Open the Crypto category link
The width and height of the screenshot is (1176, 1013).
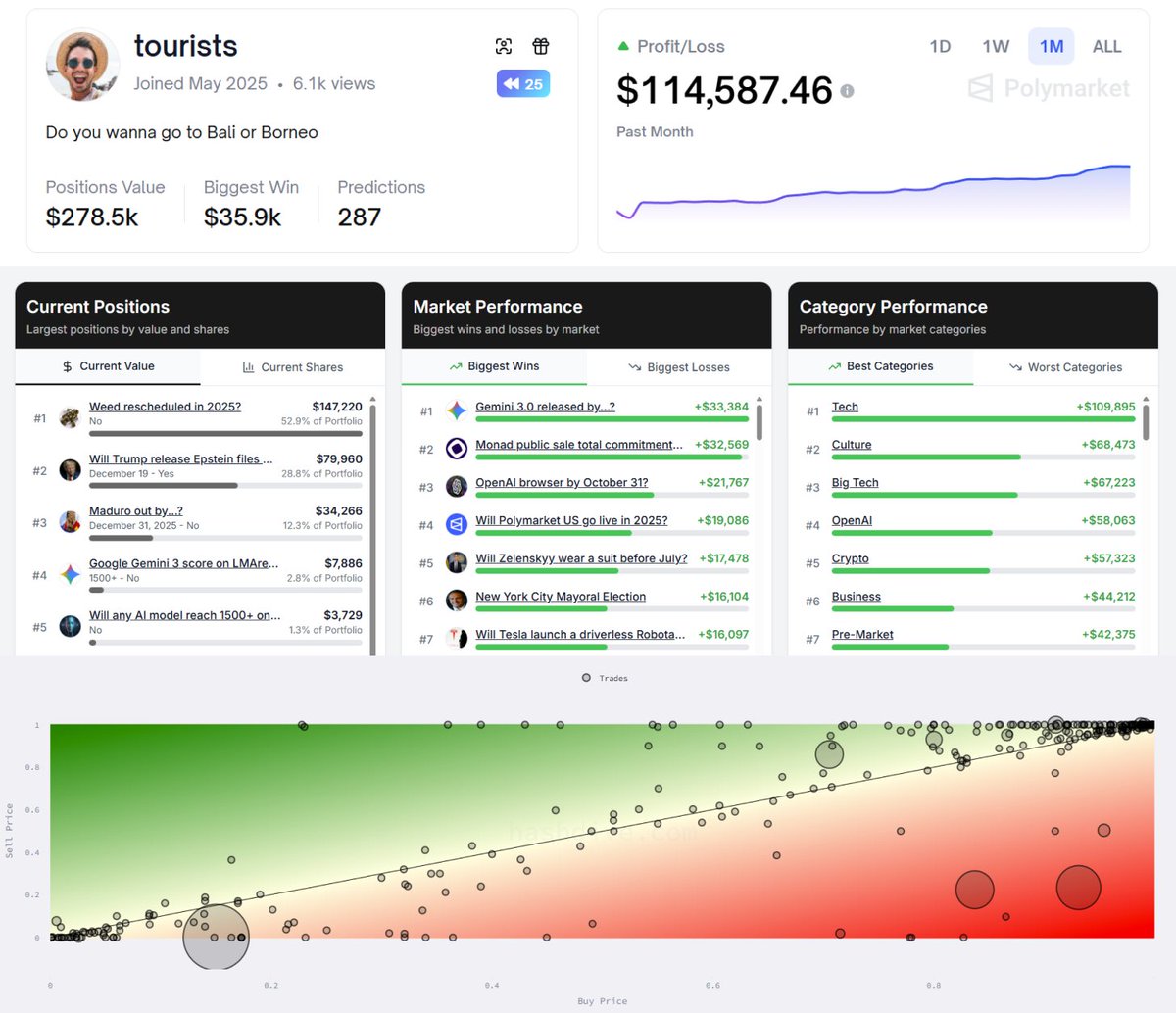851,558
